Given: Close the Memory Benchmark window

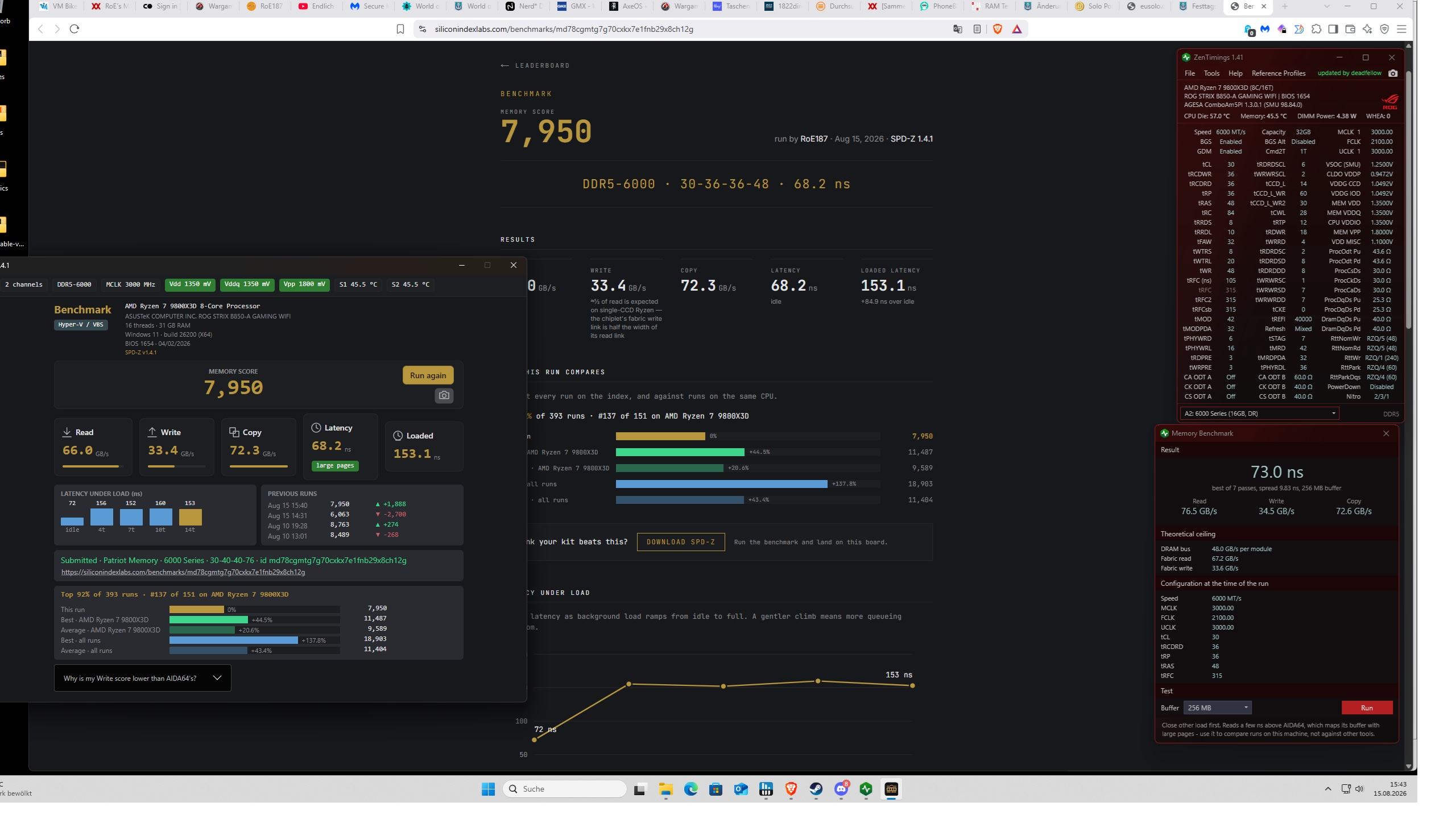Looking at the screenshot, I should coord(1386,433).
